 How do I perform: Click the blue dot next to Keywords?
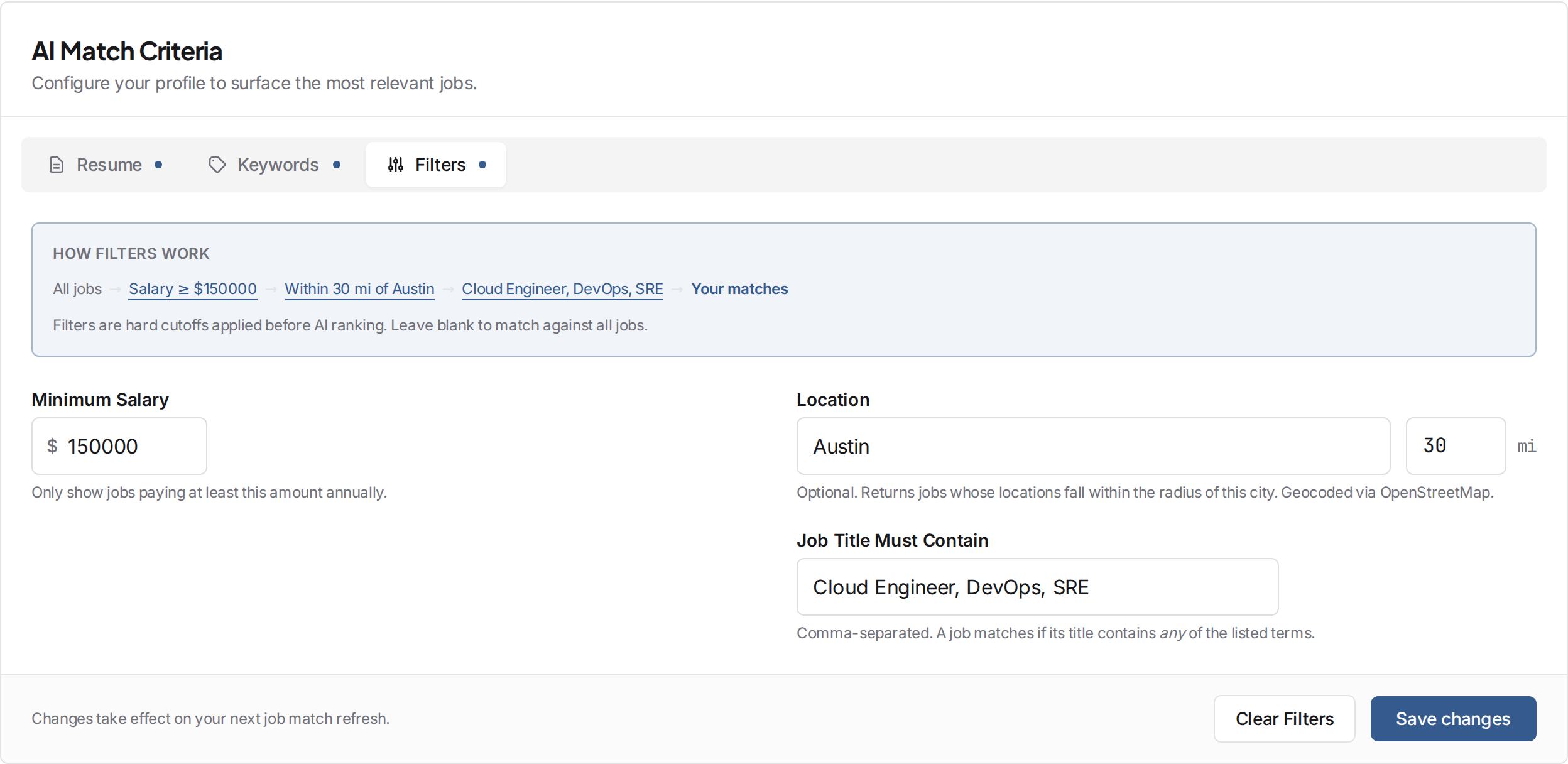click(337, 165)
